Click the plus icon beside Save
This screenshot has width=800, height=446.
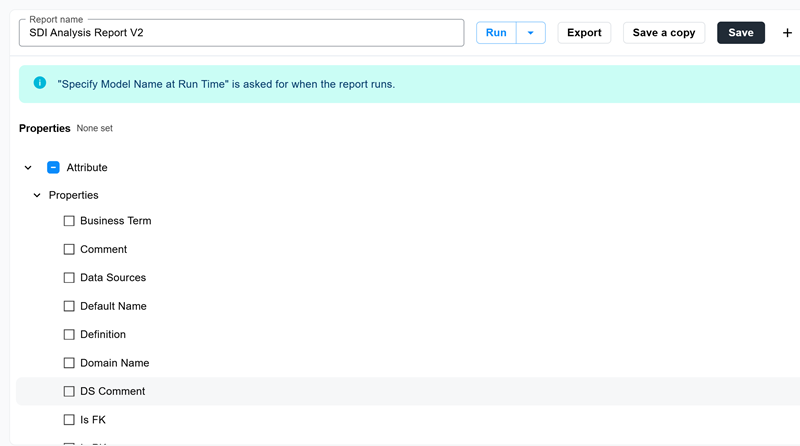[787, 33]
